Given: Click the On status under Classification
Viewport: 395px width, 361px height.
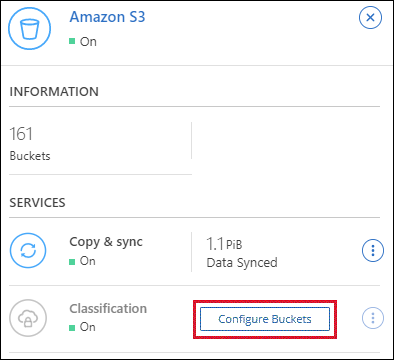Looking at the screenshot, I should click(x=82, y=327).
